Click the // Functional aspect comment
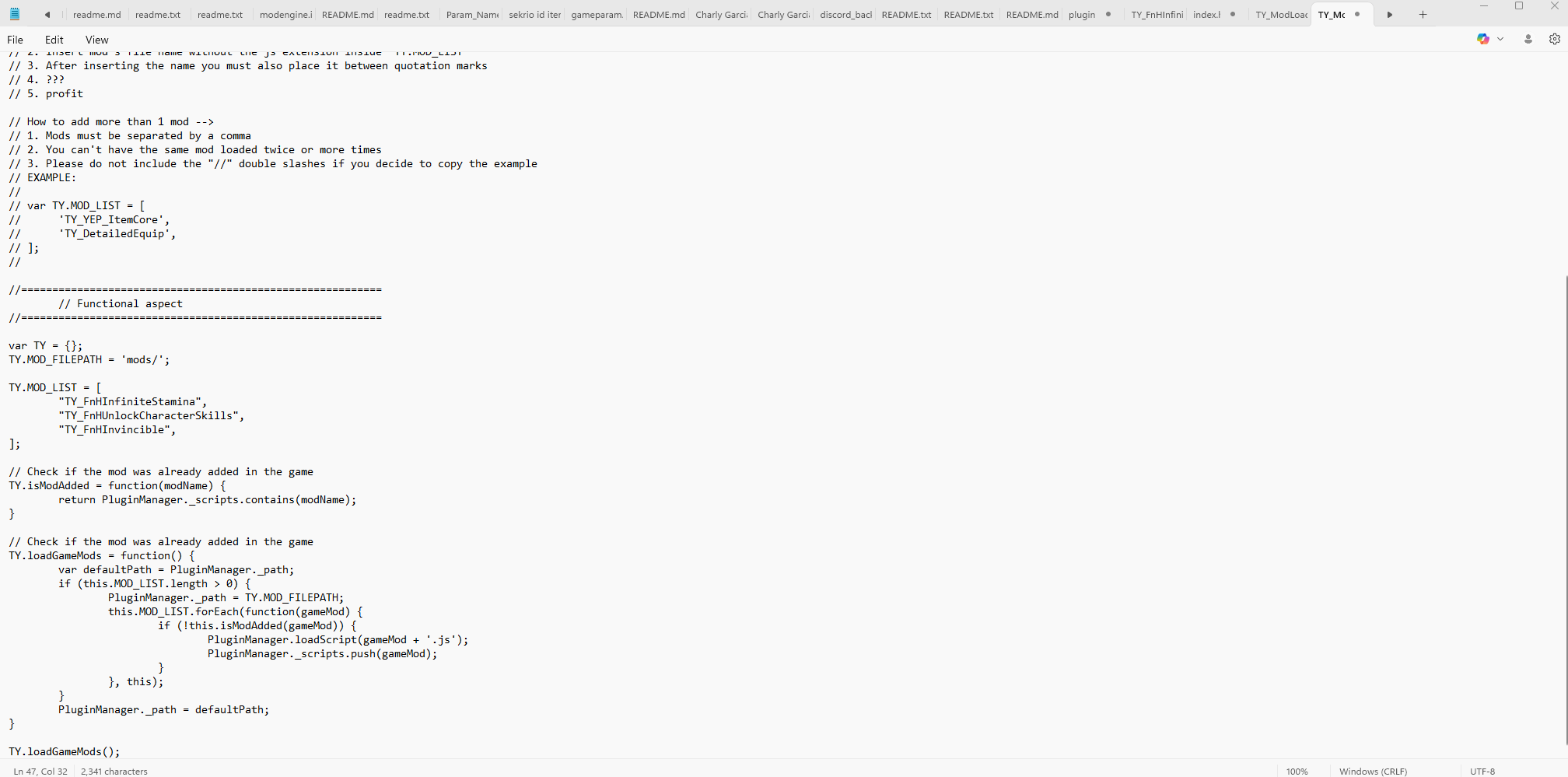1568x777 pixels. (121, 303)
